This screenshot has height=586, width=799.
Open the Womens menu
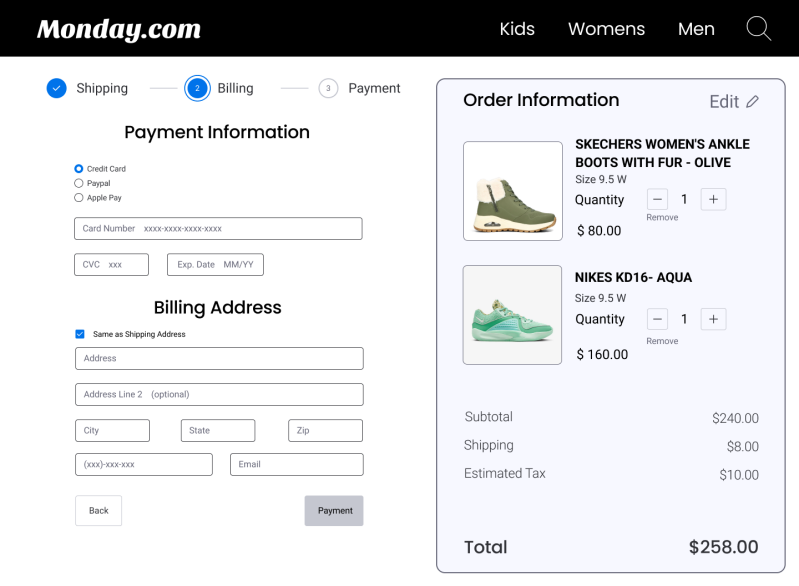[x=606, y=29]
